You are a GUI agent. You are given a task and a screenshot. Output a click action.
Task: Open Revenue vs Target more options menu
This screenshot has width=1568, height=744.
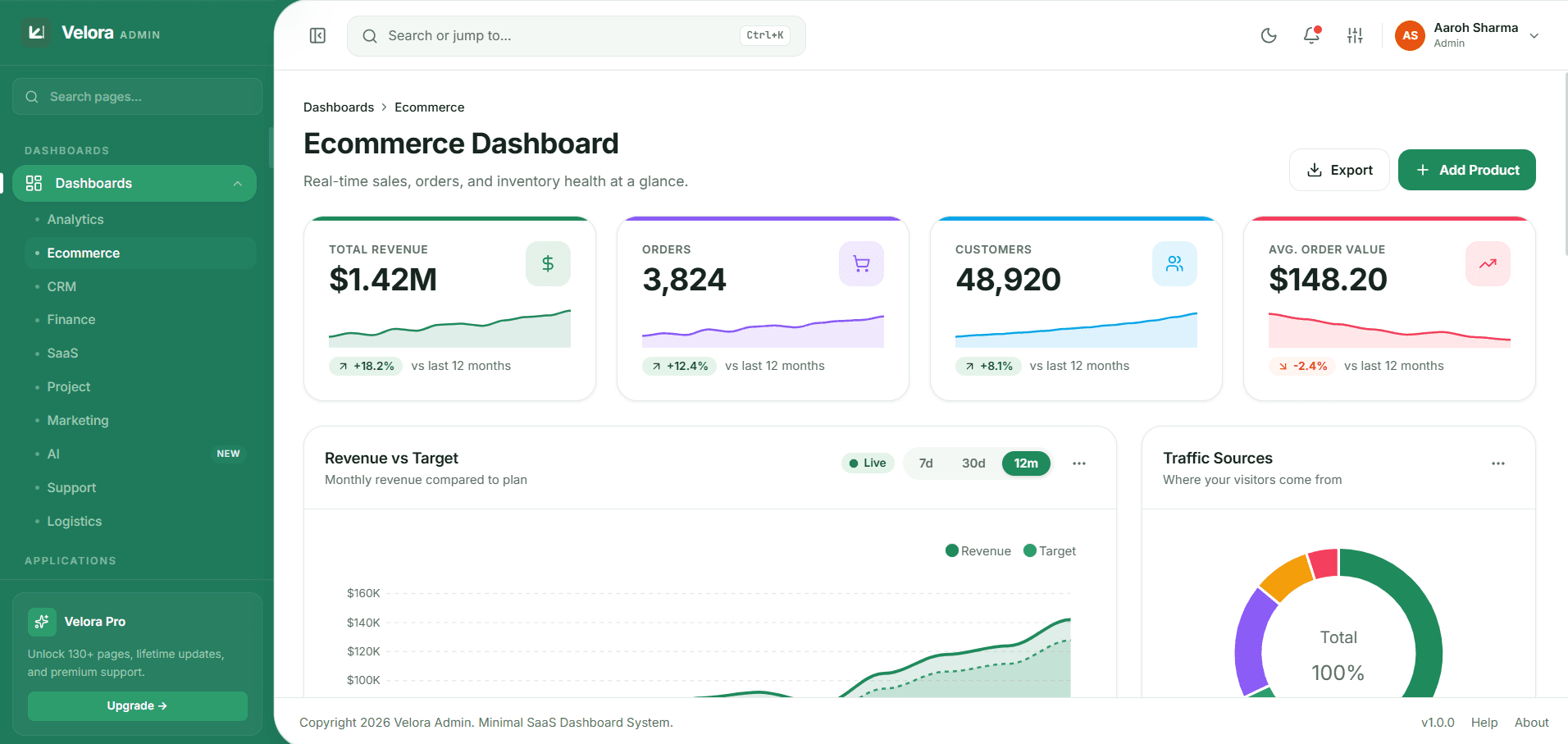pyautogui.click(x=1079, y=463)
